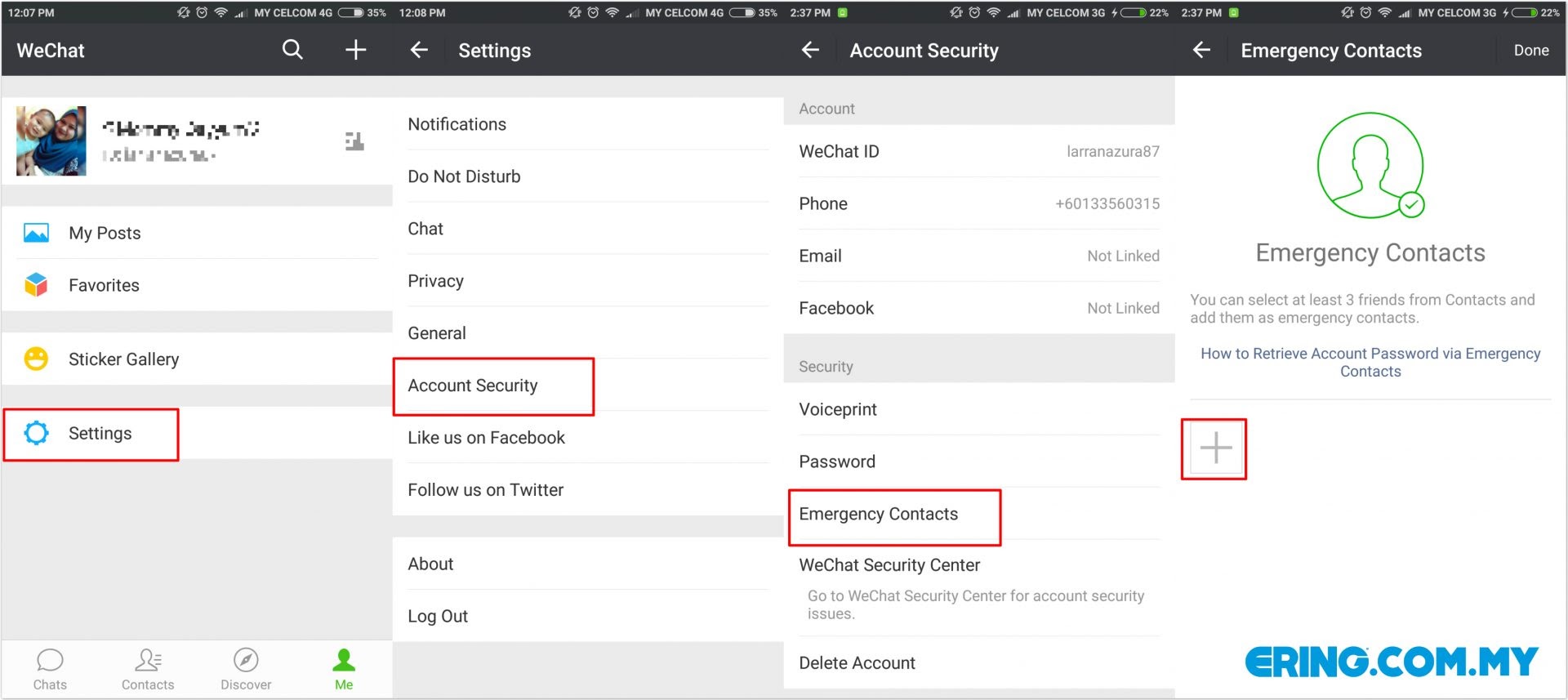Open How to Retrieve Account Password link
Screen dimensions: 1568x700
(x=1370, y=362)
